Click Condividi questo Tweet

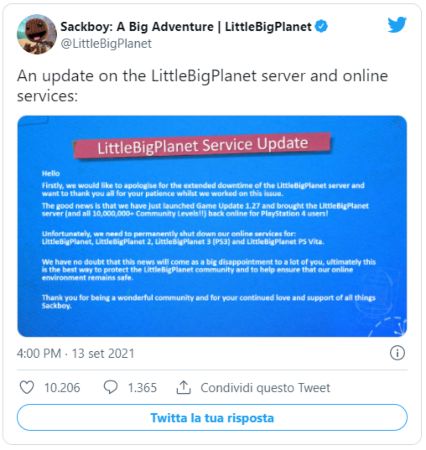tap(265, 388)
